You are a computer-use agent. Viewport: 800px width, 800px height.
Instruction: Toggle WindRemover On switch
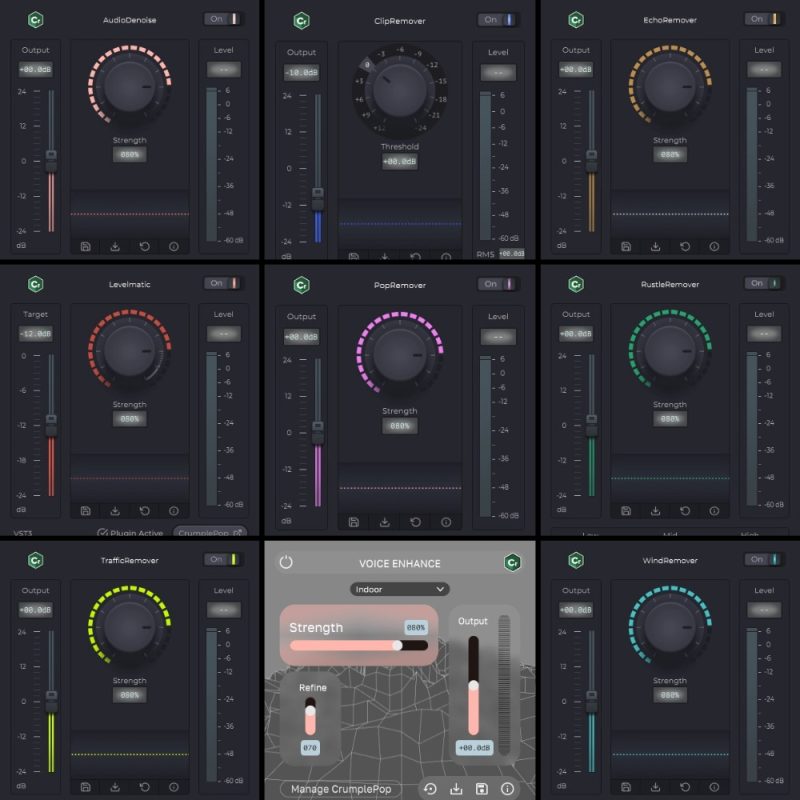[x=764, y=560]
